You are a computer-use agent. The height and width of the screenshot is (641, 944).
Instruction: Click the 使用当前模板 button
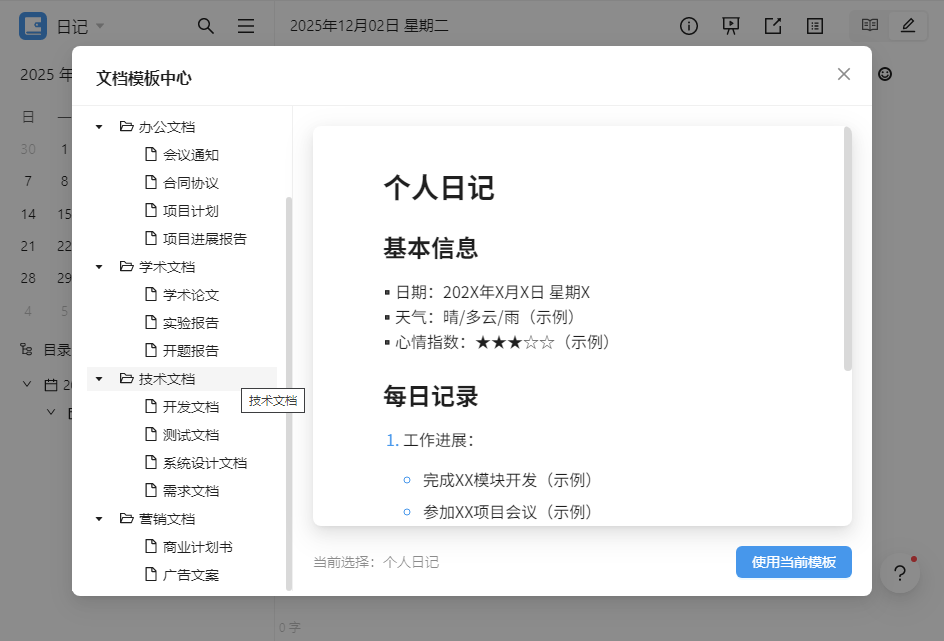coord(793,562)
